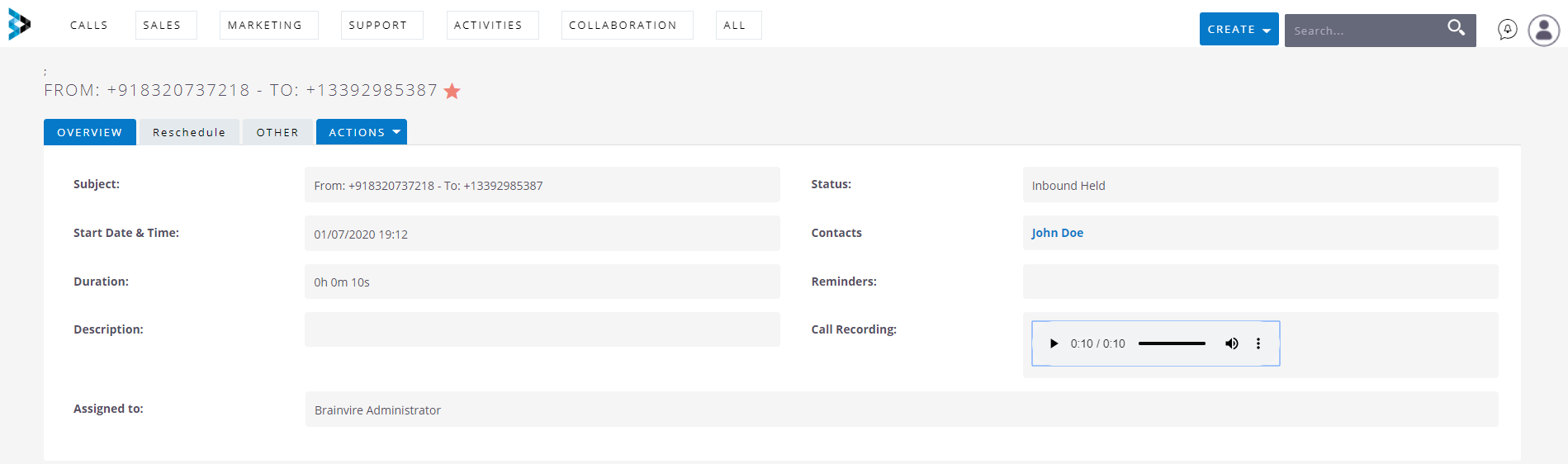Viewport: 1568px width, 464px height.
Task: Toggle the favorite star beside the call title
Action: pos(452,91)
